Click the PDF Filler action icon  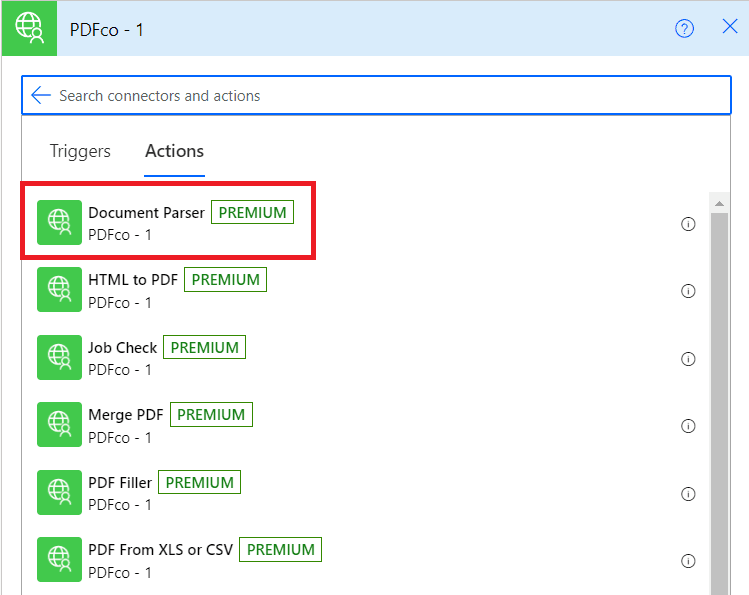[x=59, y=493]
